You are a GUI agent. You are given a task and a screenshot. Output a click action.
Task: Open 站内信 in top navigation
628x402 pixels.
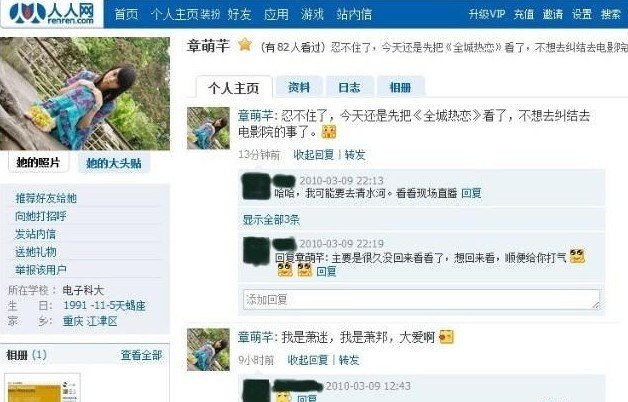[x=354, y=14]
